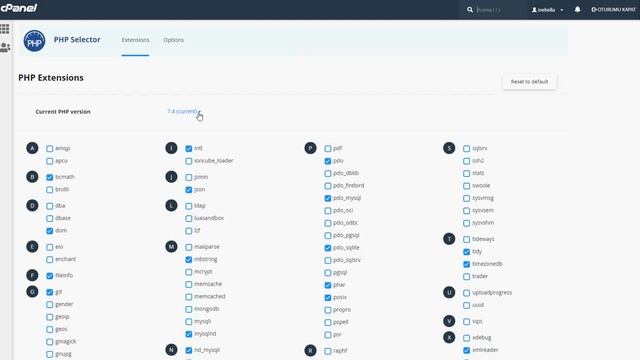This screenshot has width=640, height=360.
Task: Switch to the Options tab
Action: pyautogui.click(x=173, y=40)
